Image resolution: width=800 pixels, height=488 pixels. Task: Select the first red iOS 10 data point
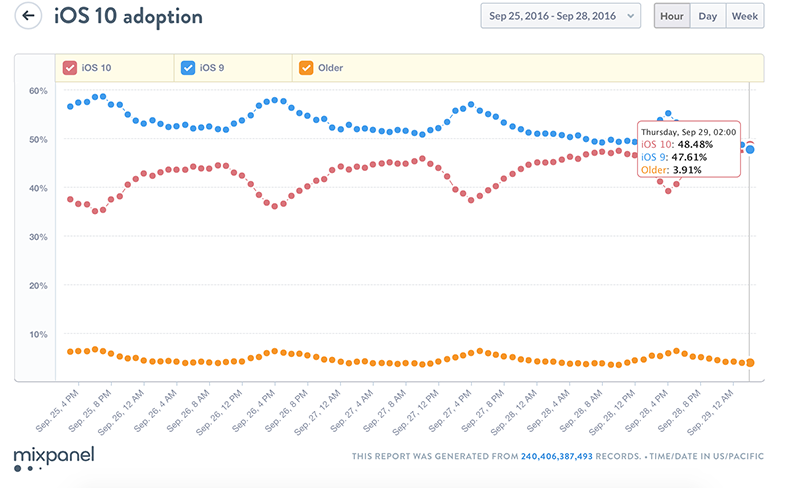click(x=70, y=199)
